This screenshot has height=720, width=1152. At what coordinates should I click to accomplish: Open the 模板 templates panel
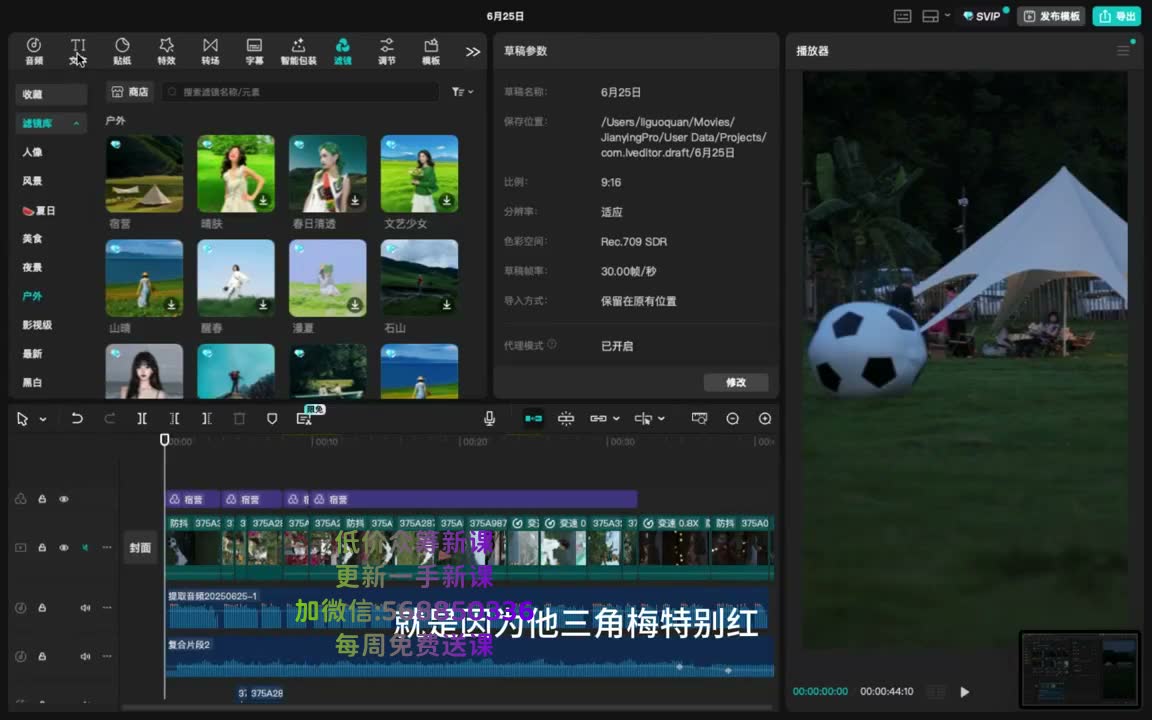pos(431,51)
